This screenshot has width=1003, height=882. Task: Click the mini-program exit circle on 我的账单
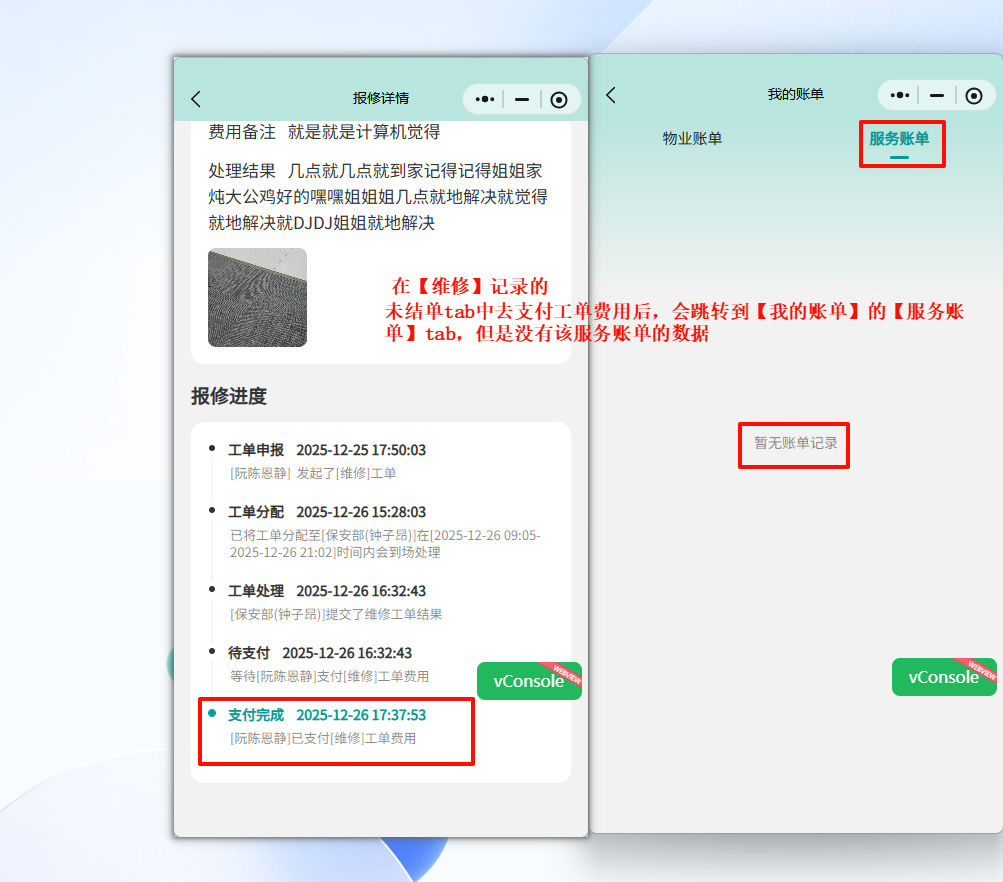click(x=973, y=95)
